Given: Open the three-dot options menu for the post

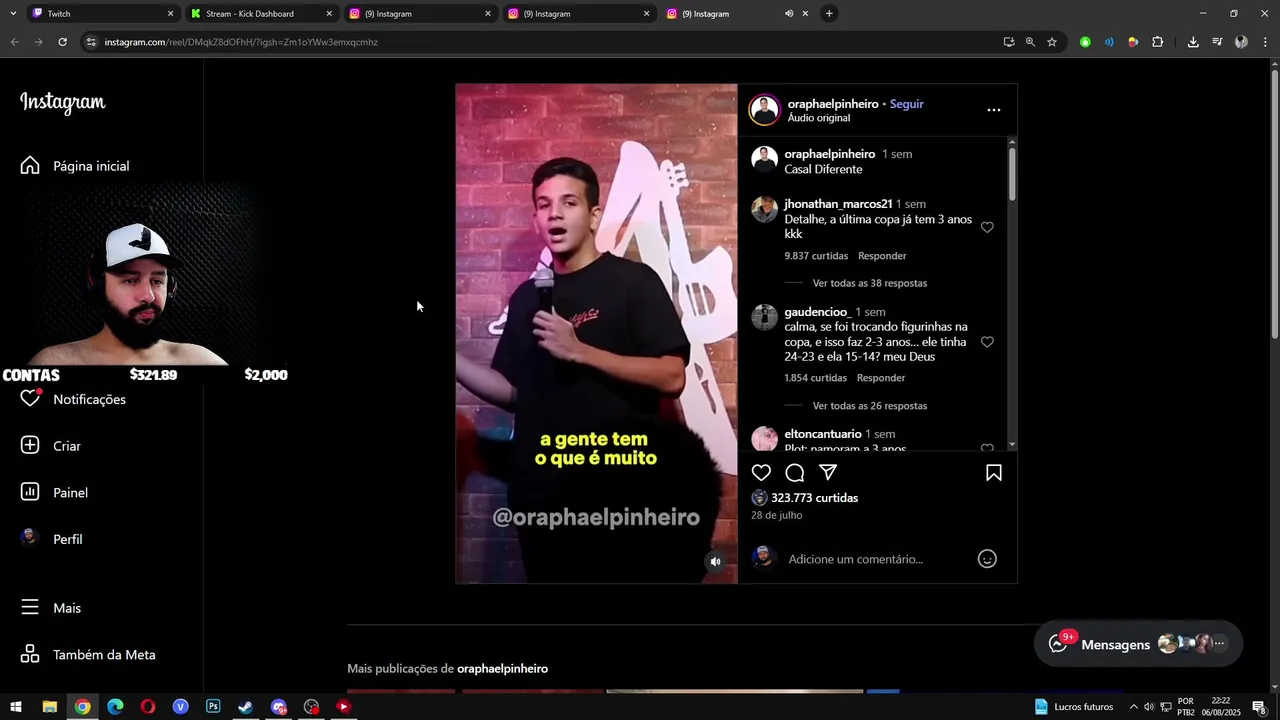Looking at the screenshot, I should [993, 110].
